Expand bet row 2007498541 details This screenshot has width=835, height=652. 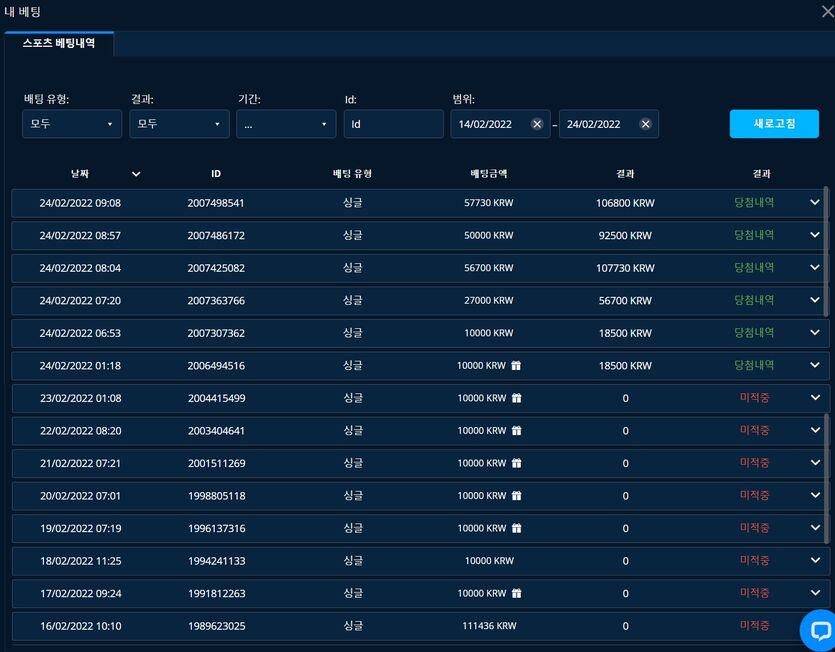pyautogui.click(x=814, y=202)
